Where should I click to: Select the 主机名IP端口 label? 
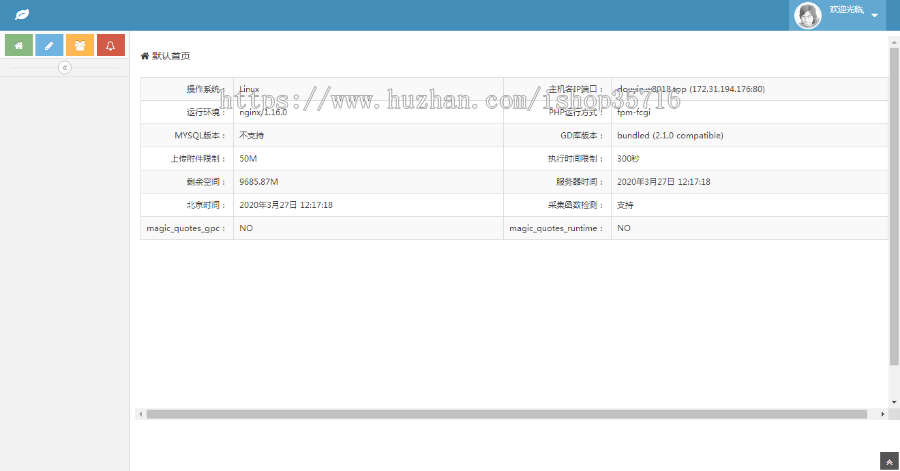pos(576,89)
